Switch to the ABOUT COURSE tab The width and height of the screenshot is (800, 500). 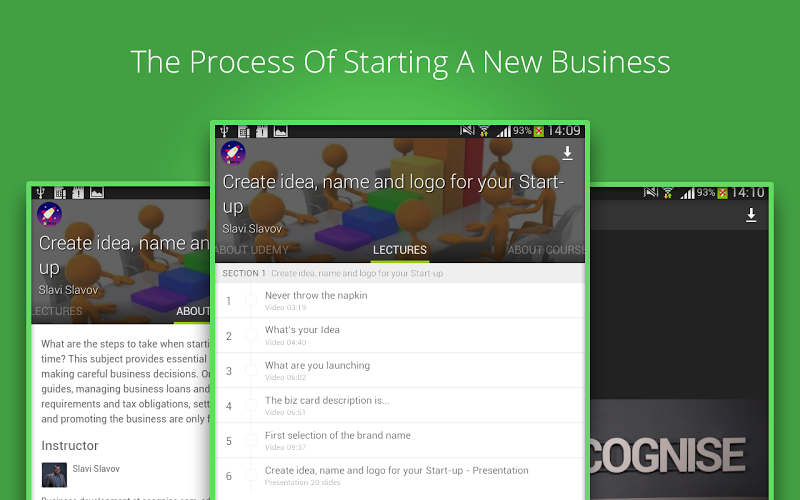[x=546, y=250]
